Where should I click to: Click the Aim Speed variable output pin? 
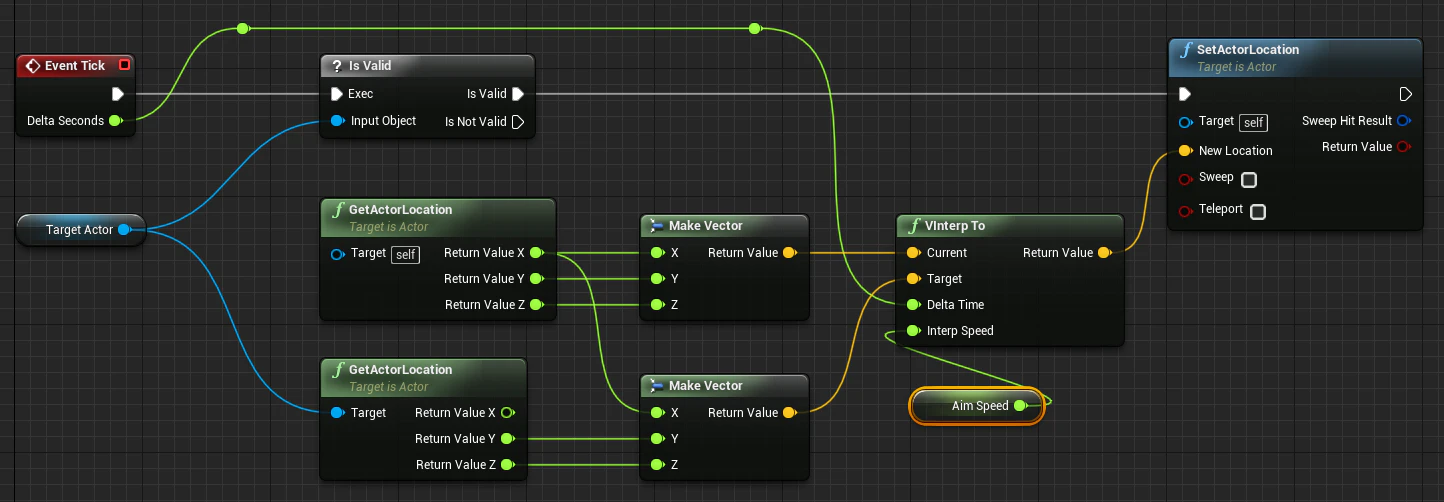pos(1020,406)
